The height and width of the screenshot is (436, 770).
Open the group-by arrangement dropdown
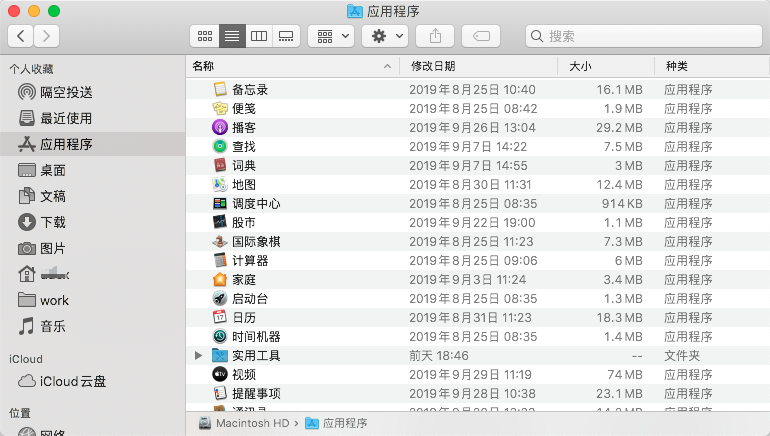coord(330,35)
